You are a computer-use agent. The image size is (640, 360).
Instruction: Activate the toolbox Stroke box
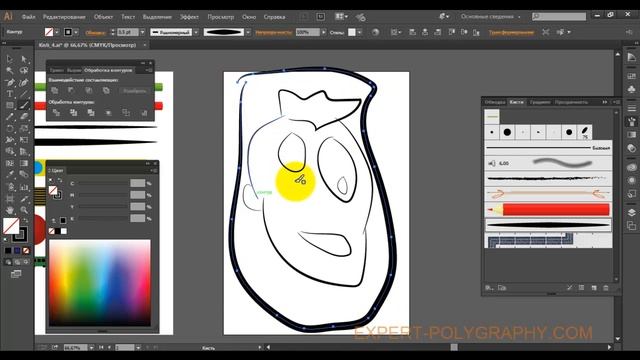20,234
